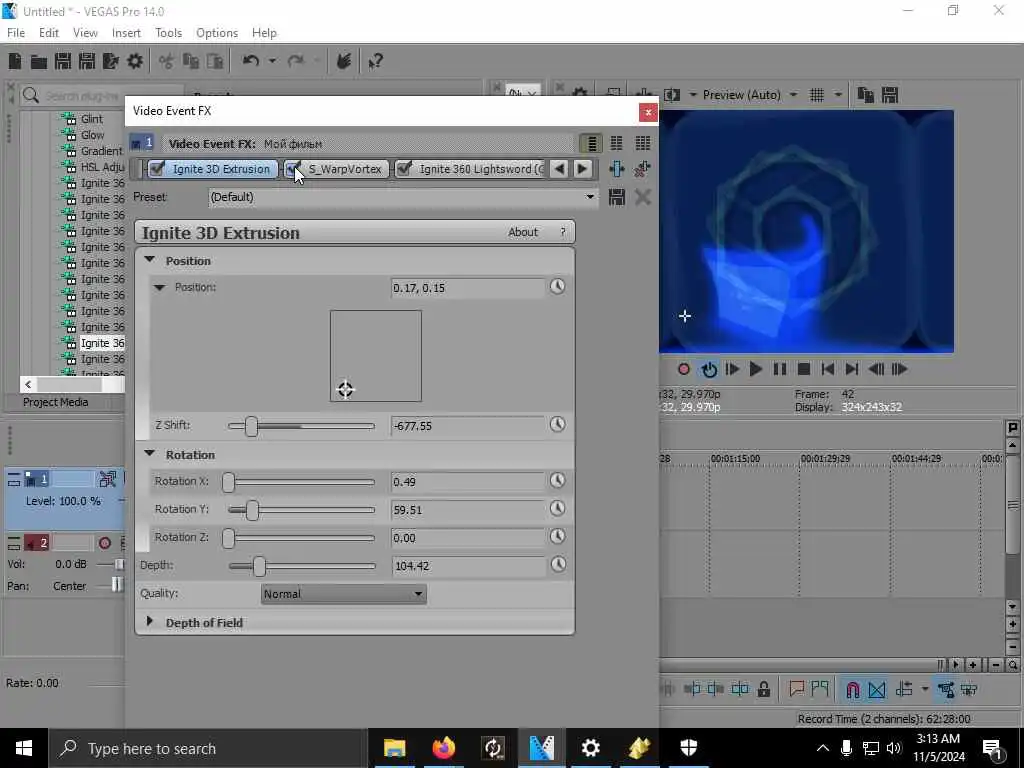Toggle Ignite 360 Lightsword checkbox
Image resolution: width=1024 pixels, height=768 pixels.
pyautogui.click(x=404, y=169)
